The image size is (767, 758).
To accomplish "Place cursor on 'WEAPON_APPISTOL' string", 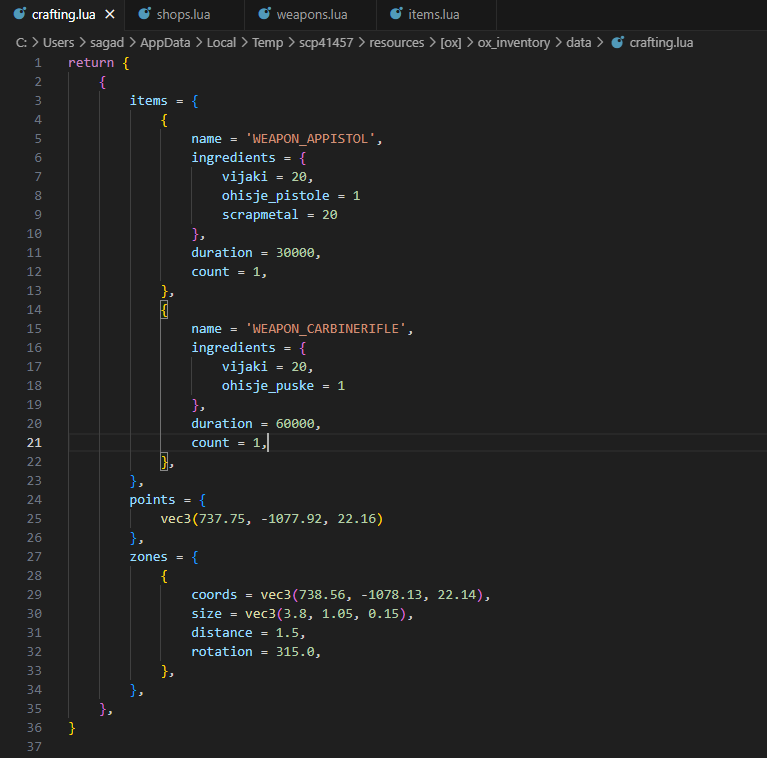I will 312,138.
